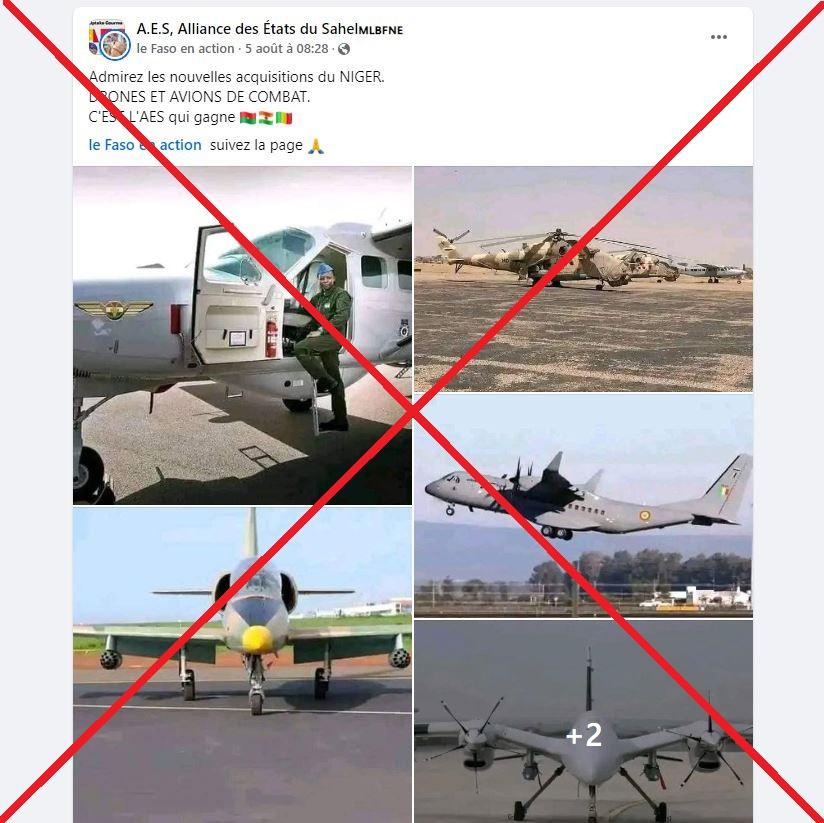Open the 'le Faso en action' author link
The height and width of the screenshot is (823, 824).
(185, 49)
